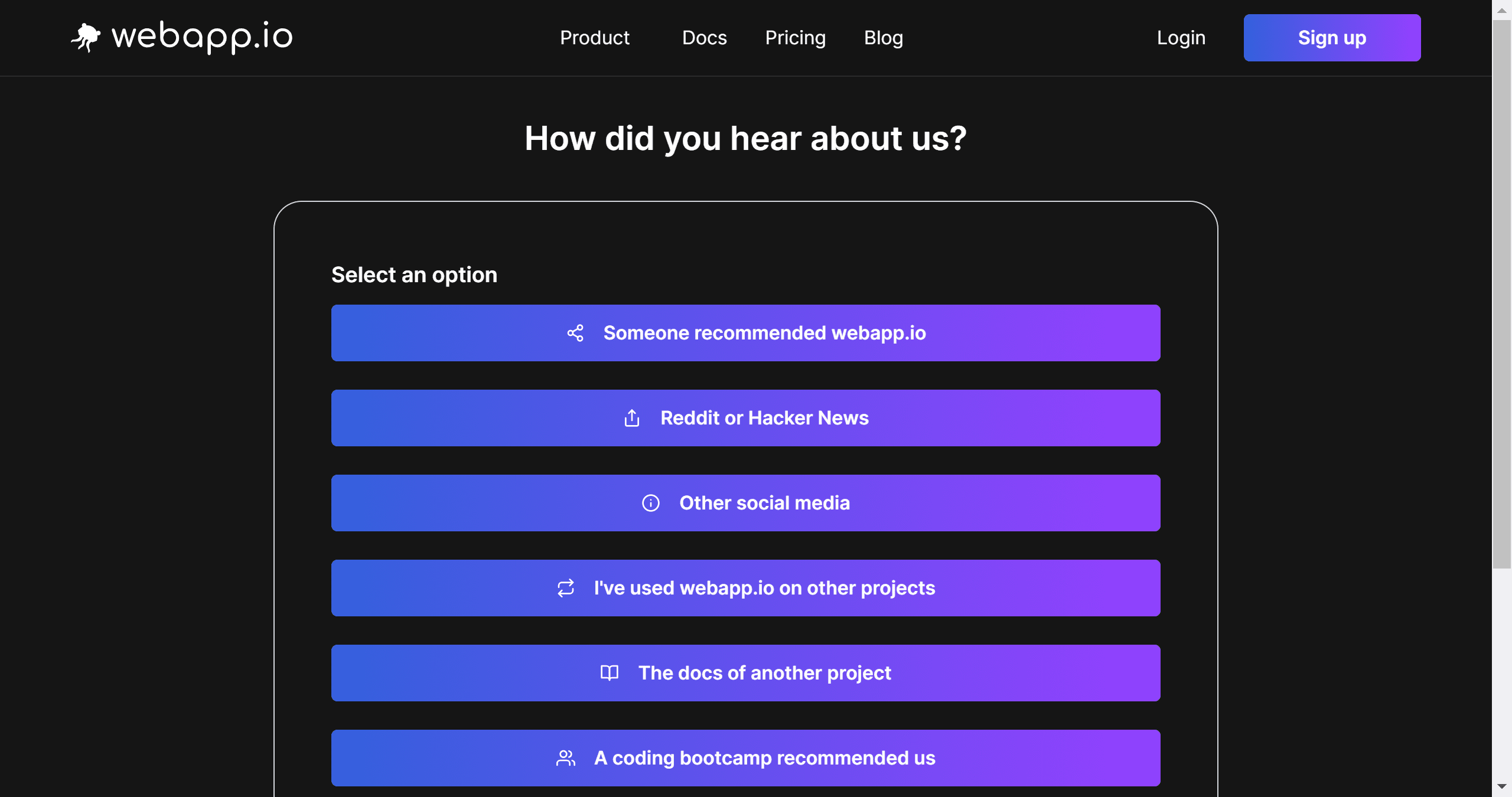This screenshot has width=1512, height=797.
Task: Select Reddit or Hacker News option
Action: click(764, 418)
